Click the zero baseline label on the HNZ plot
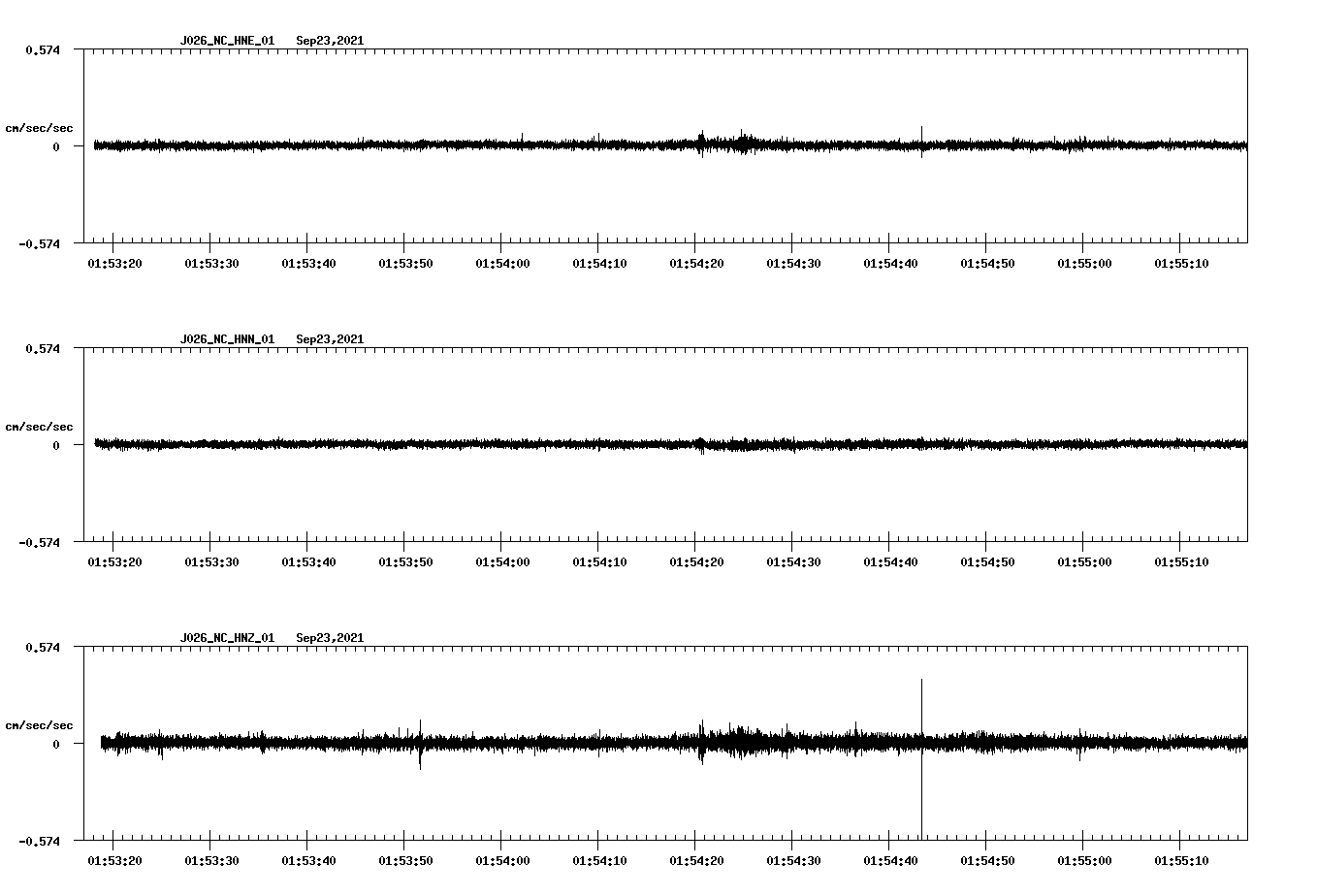This screenshot has height=896, width=1317. pos(56,744)
